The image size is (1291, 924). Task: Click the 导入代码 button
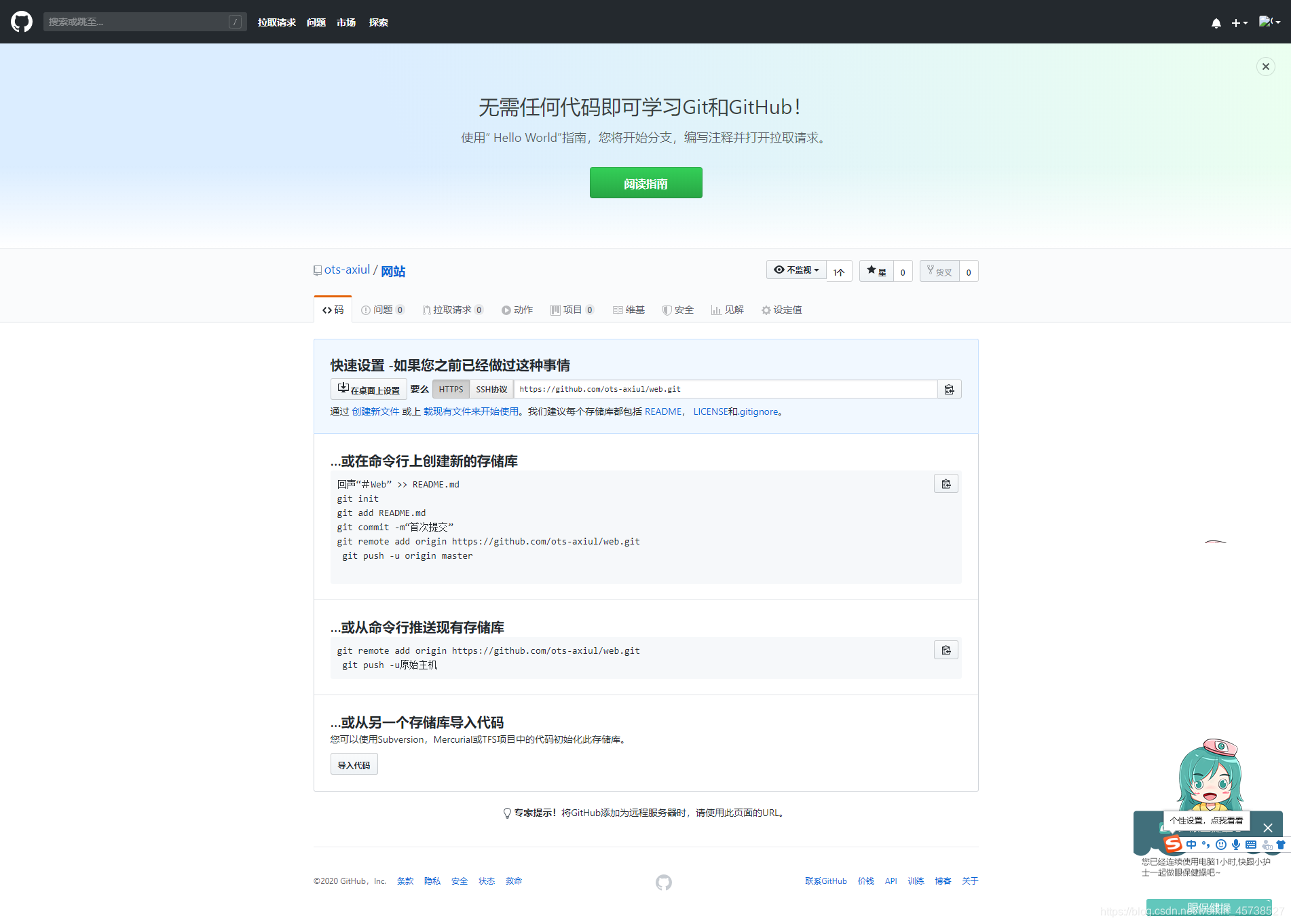pos(354,764)
